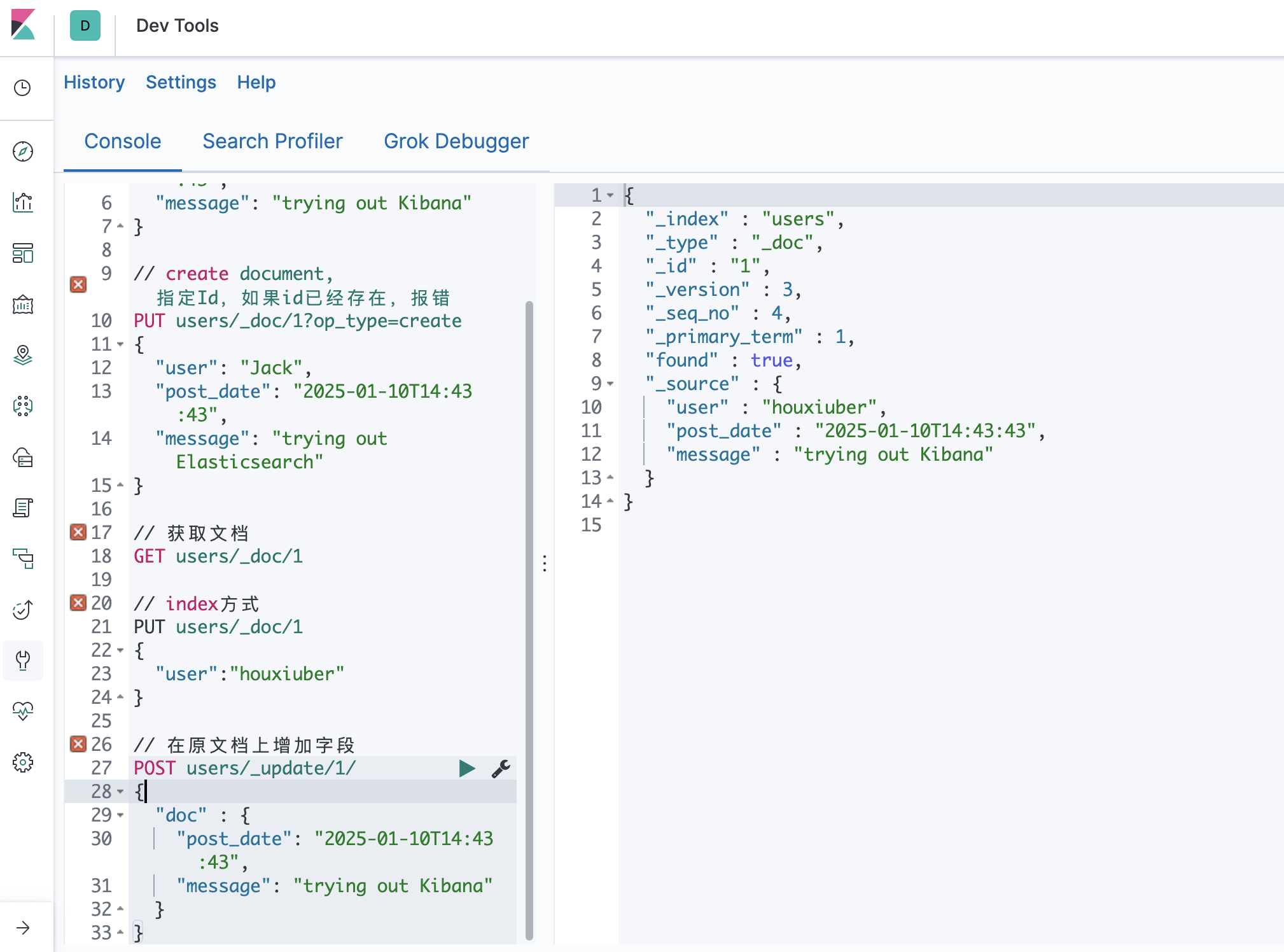Click the Recently viewed clock icon
This screenshot has height=952, width=1284.
tap(23, 88)
